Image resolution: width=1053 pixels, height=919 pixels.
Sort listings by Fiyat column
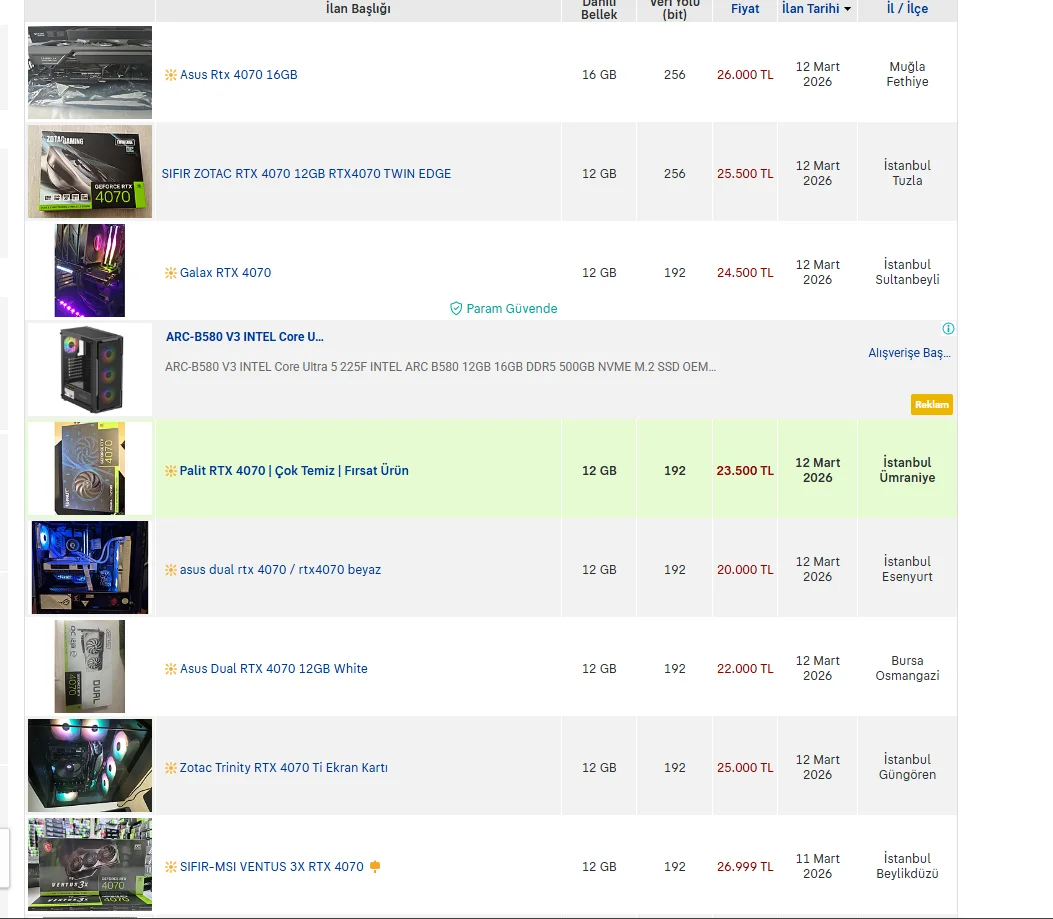tap(745, 9)
